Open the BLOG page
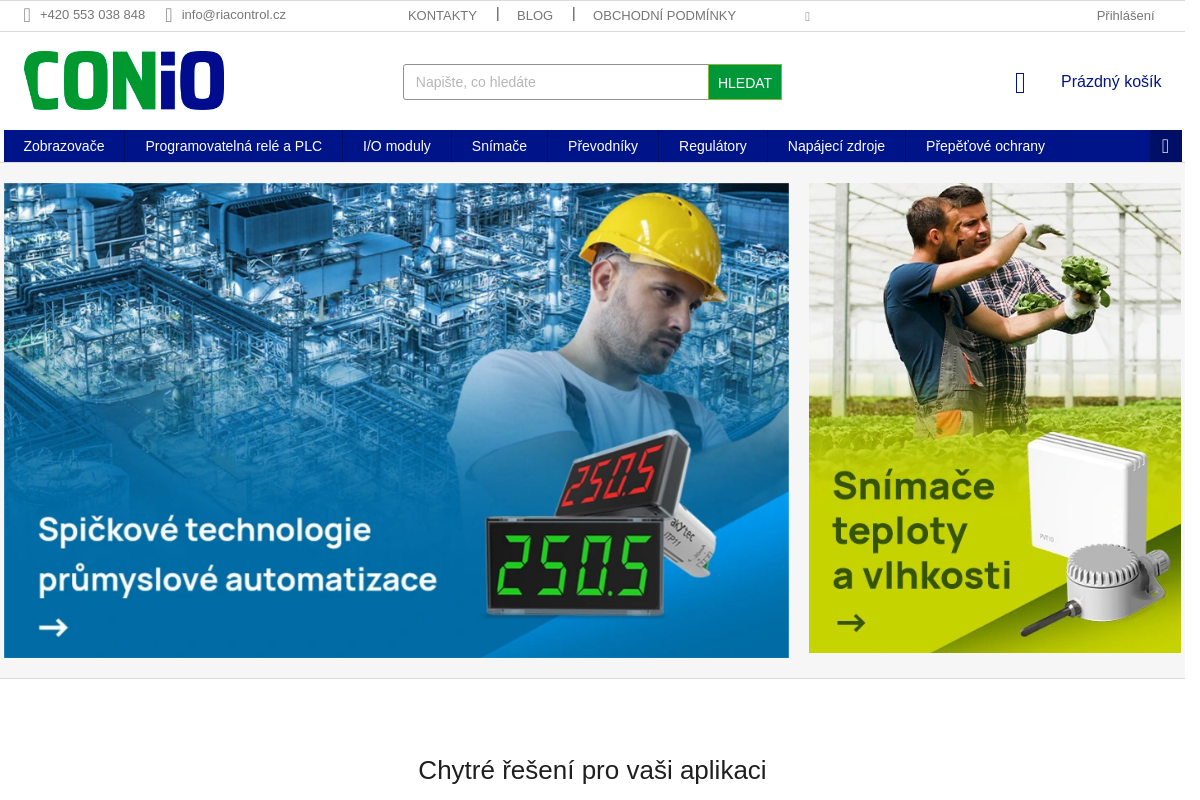This screenshot has width=1200, height=800. point(535,15)
